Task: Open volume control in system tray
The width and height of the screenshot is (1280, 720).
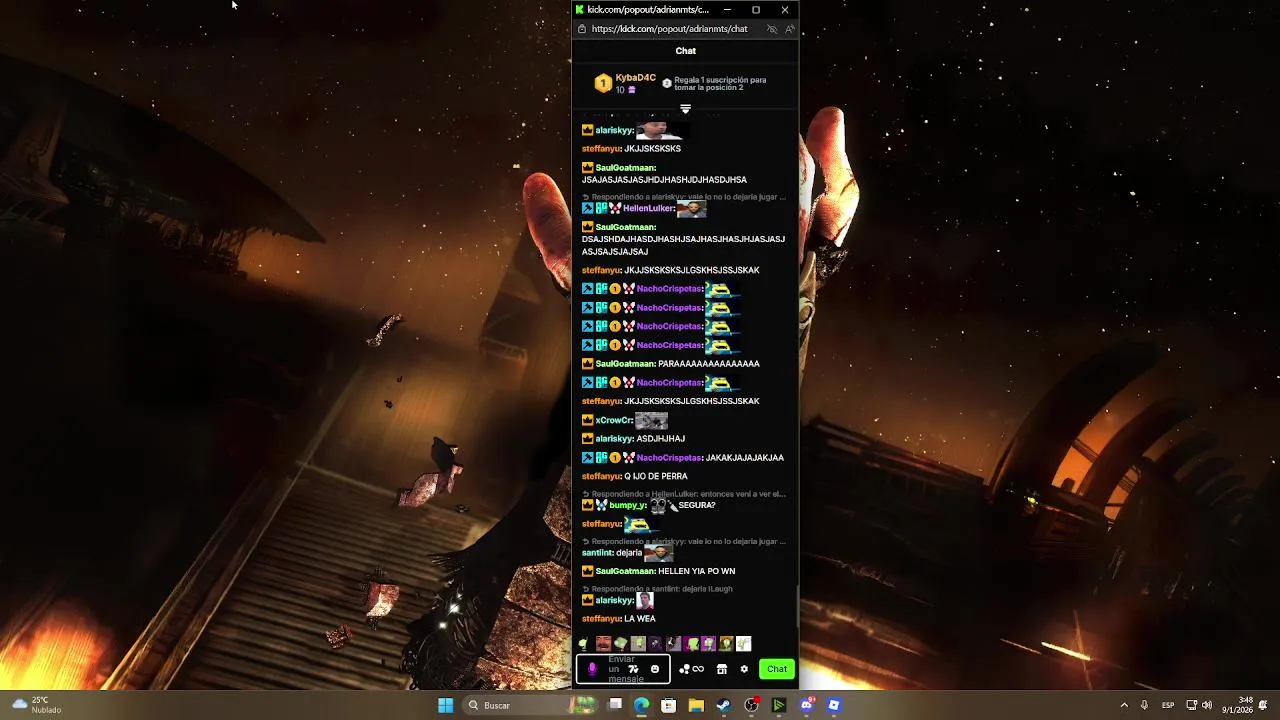Action: click(x=1207, y=705)
